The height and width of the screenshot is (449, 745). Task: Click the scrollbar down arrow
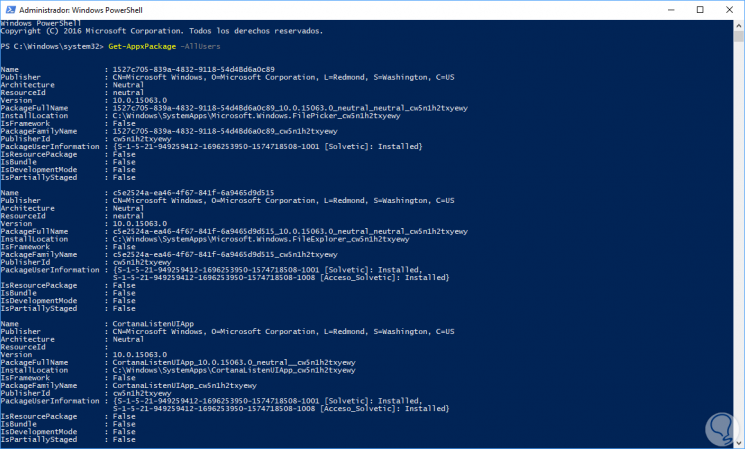[738, 443]
